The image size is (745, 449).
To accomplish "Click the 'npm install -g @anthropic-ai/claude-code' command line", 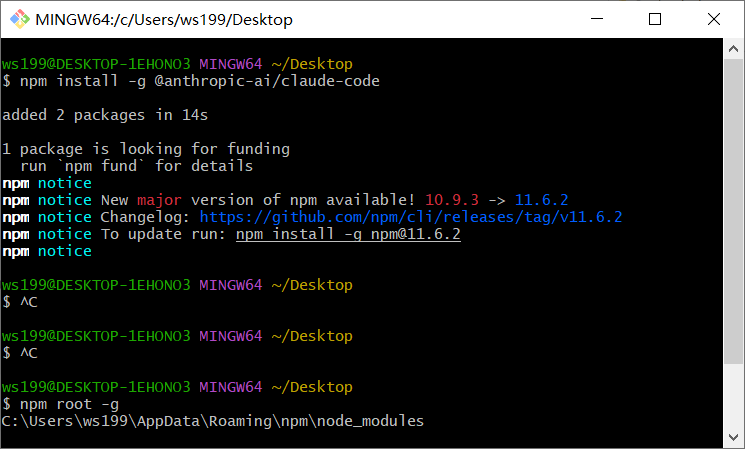I will (x=198, y=81).
